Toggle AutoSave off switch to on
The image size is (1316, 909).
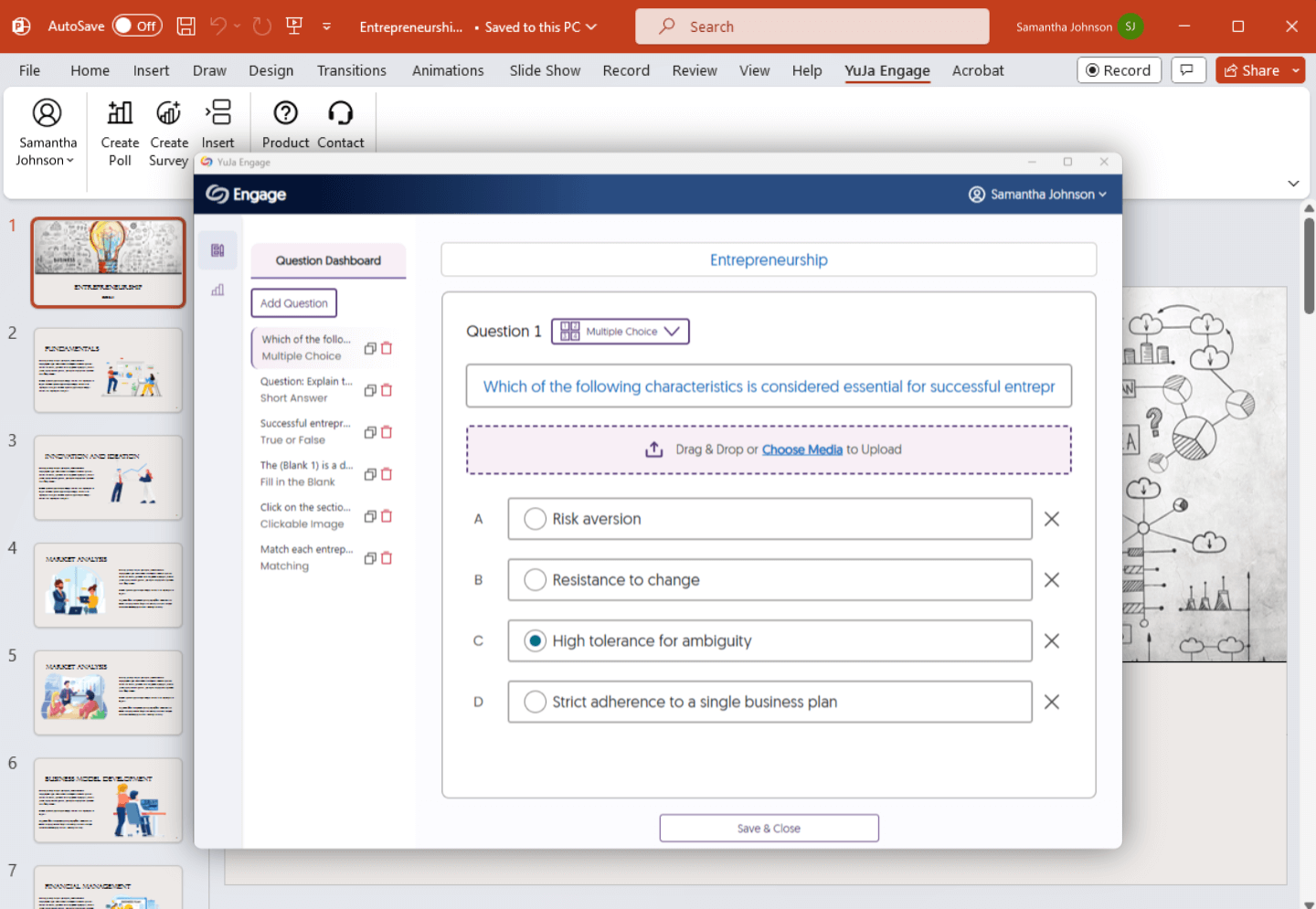pos(137,26)
